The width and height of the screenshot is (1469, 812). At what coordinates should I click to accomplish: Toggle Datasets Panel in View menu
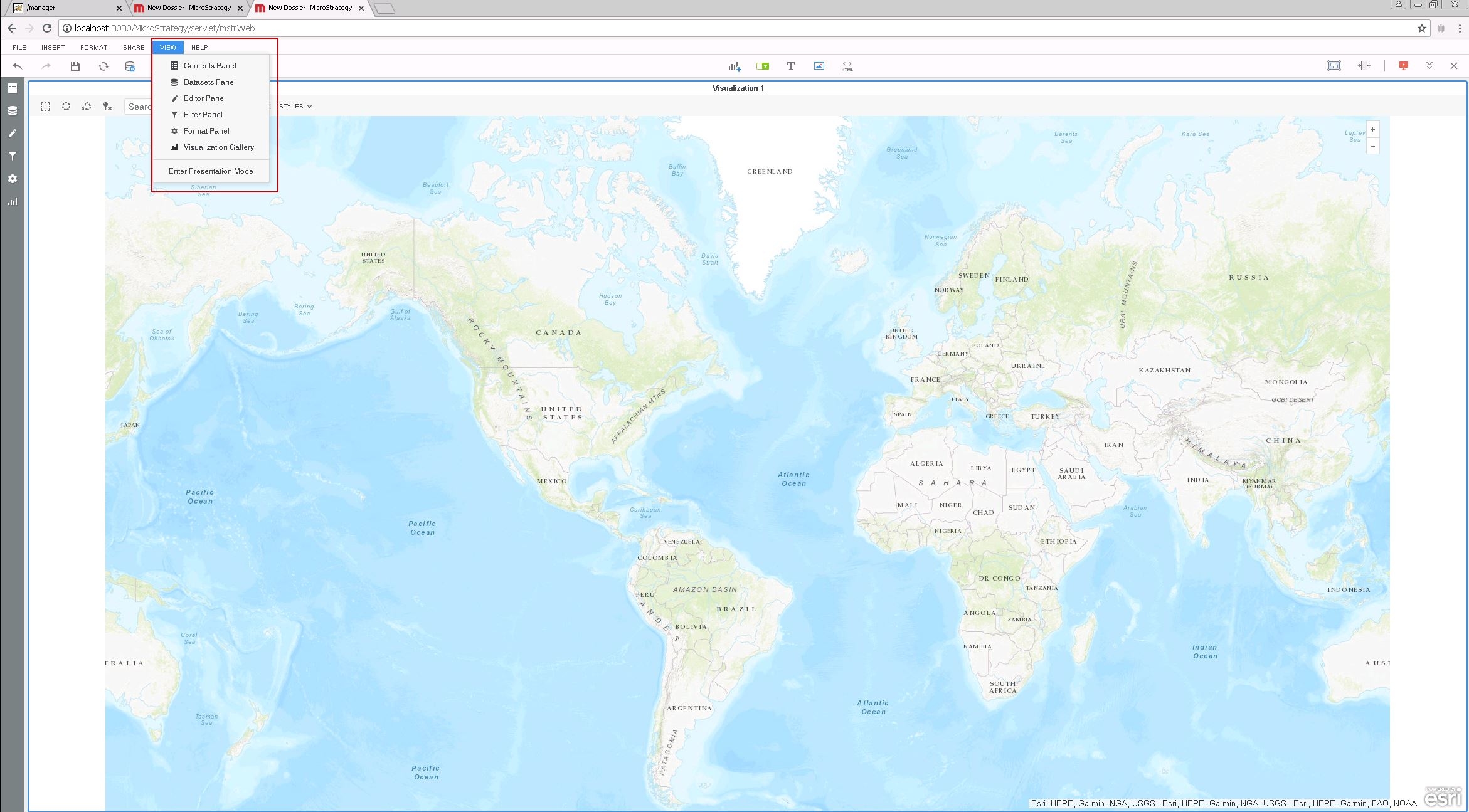[x=209, y=82]
